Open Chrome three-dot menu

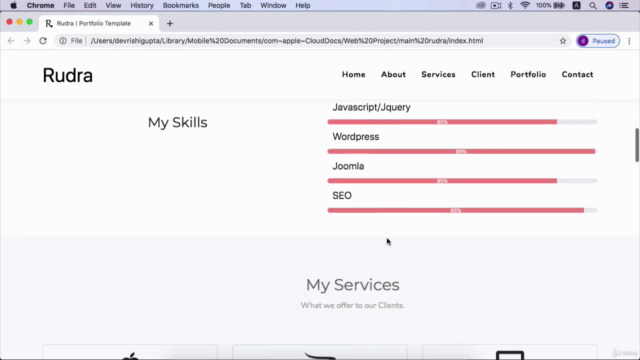[x=629, y=41]
